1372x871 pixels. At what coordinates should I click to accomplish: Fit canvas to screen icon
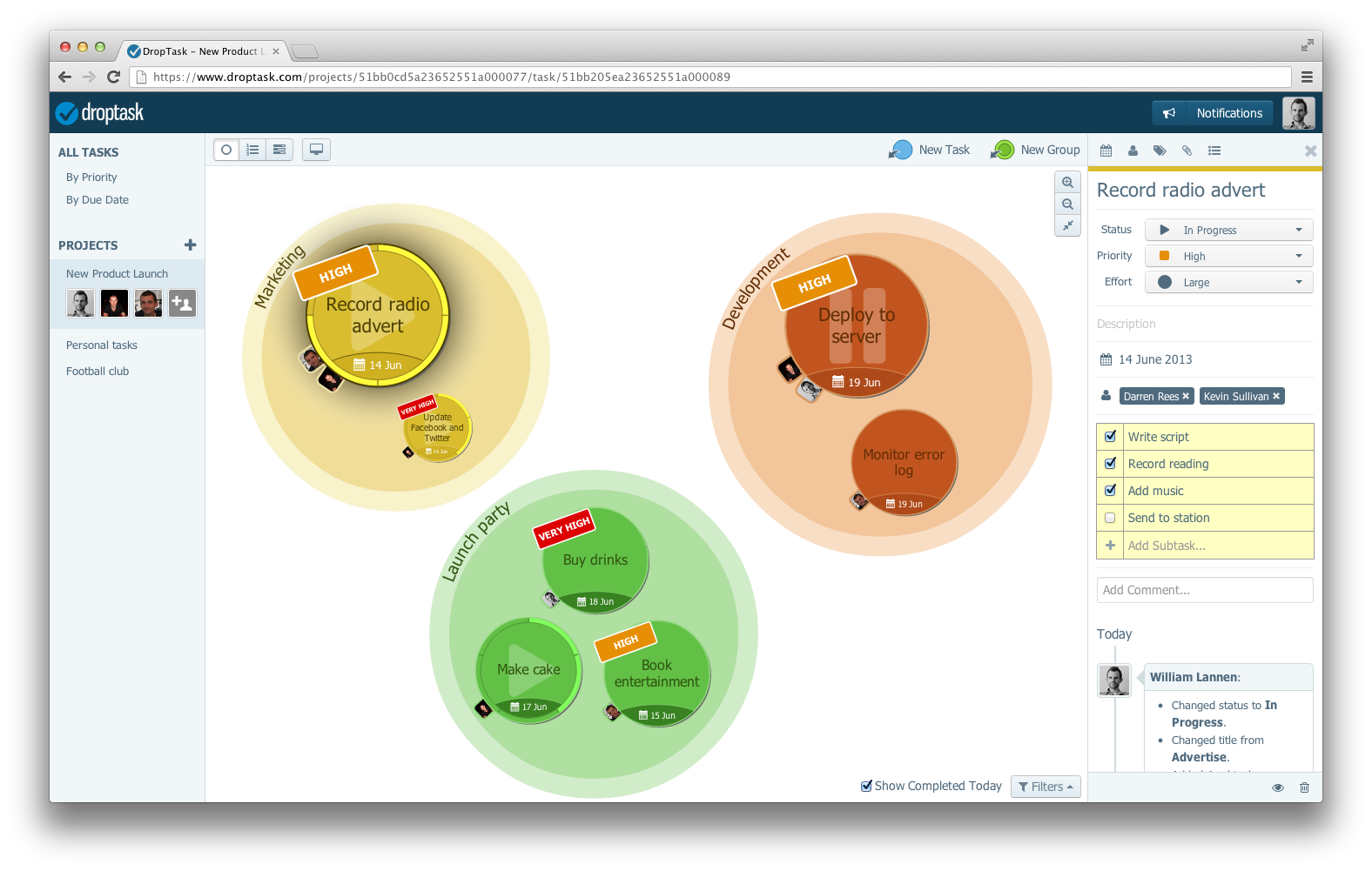(1067, 225)
